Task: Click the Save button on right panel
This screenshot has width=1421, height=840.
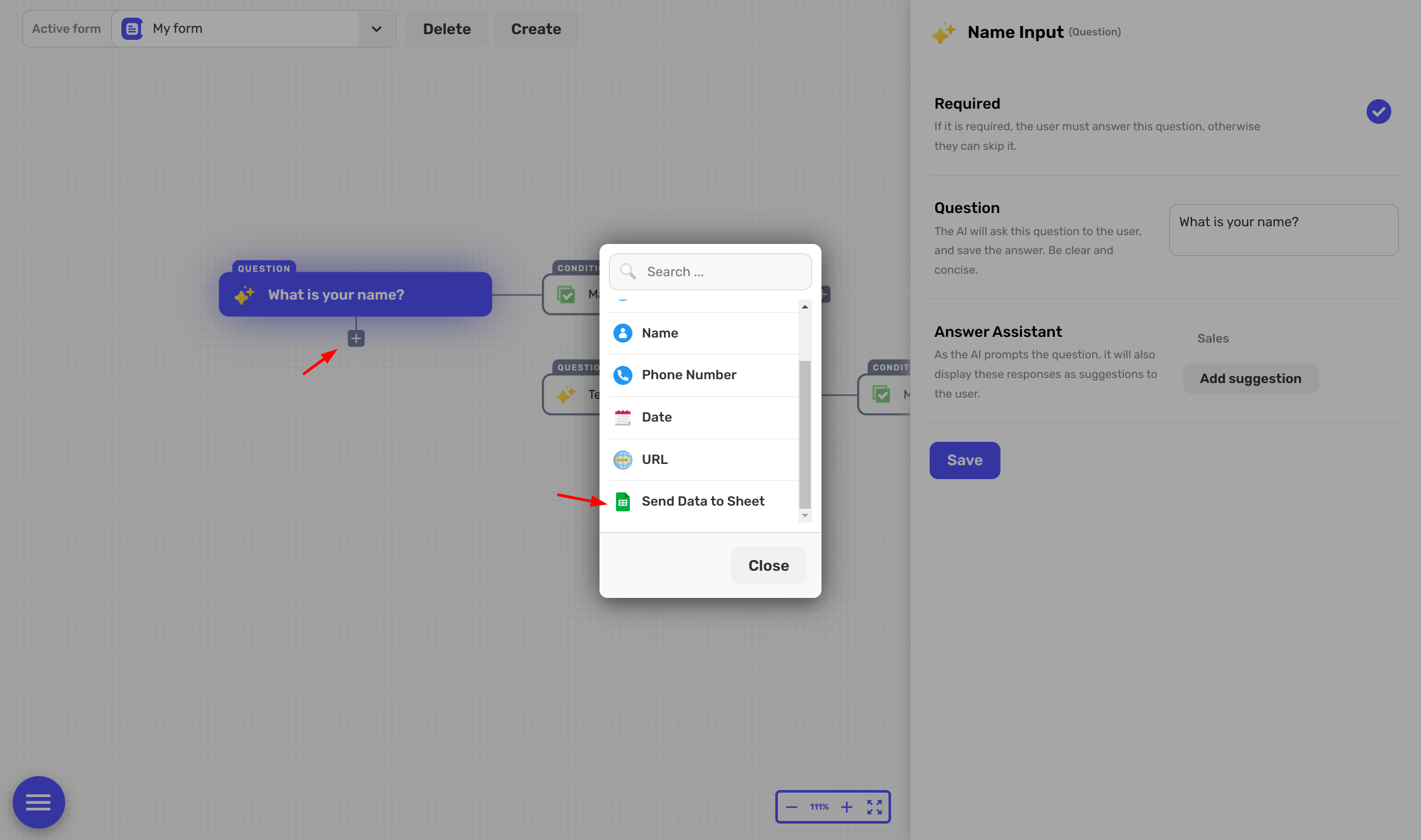Action: (964, 460)
